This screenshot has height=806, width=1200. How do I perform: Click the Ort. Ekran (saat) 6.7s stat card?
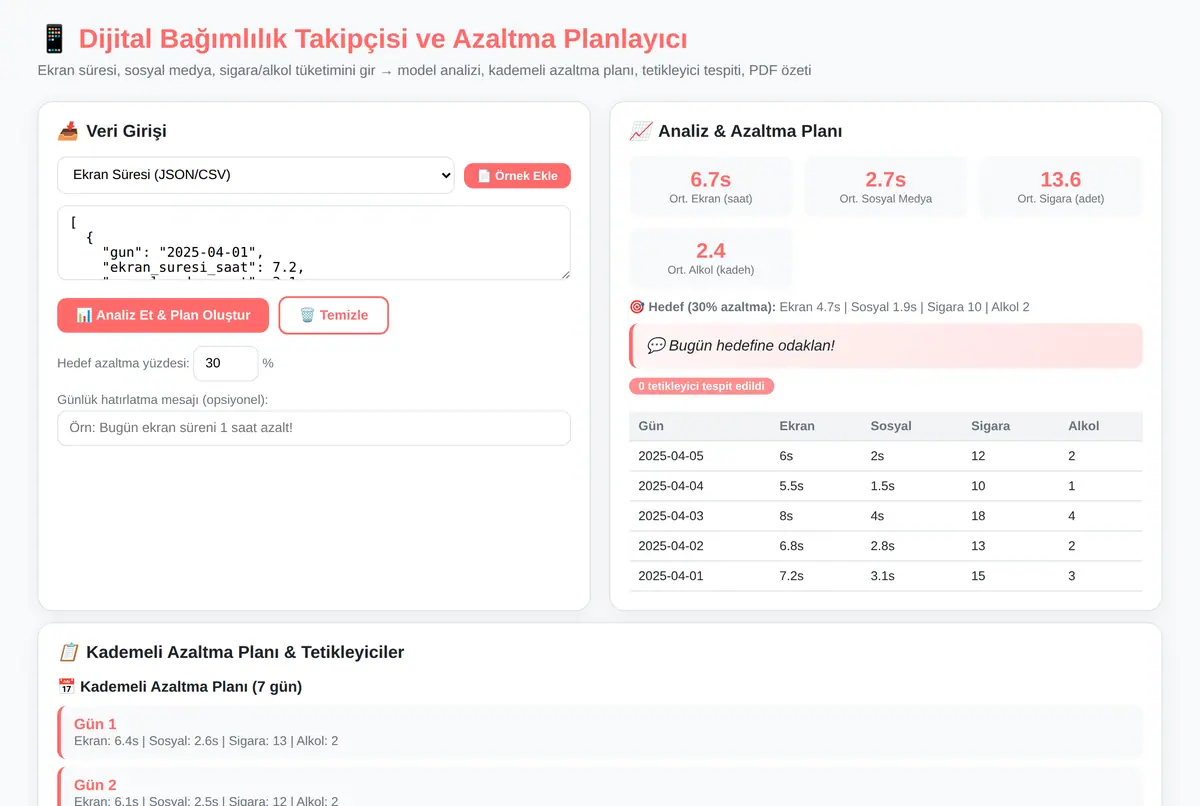coord(711,187)
